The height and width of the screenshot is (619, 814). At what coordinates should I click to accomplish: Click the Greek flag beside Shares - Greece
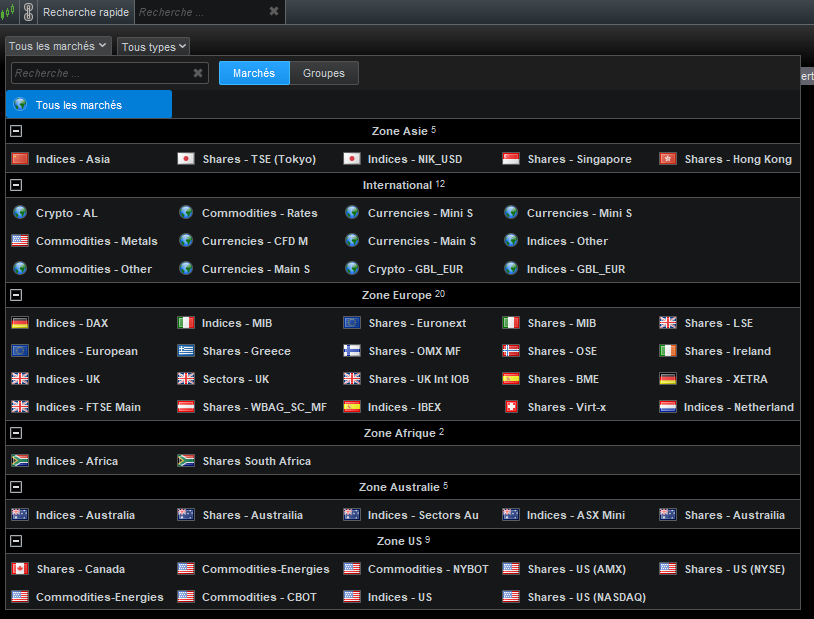click(x=186, y=351)
